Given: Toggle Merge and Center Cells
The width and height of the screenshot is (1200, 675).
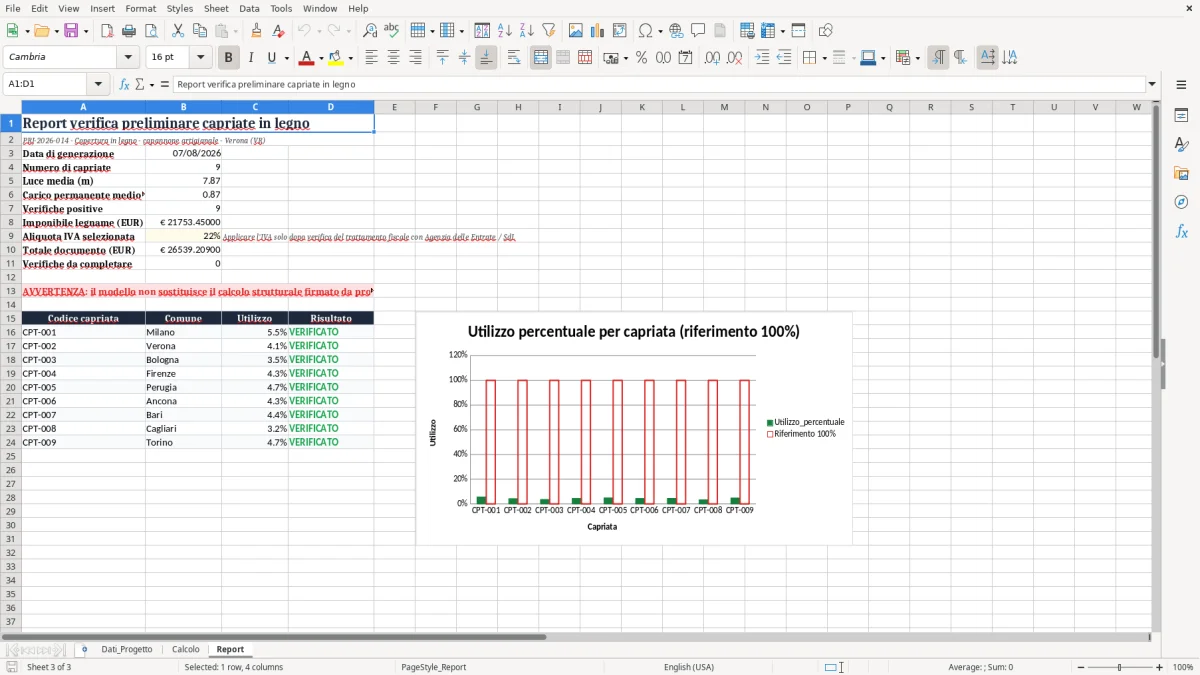Looking at the screenshot, I should 541,58.
